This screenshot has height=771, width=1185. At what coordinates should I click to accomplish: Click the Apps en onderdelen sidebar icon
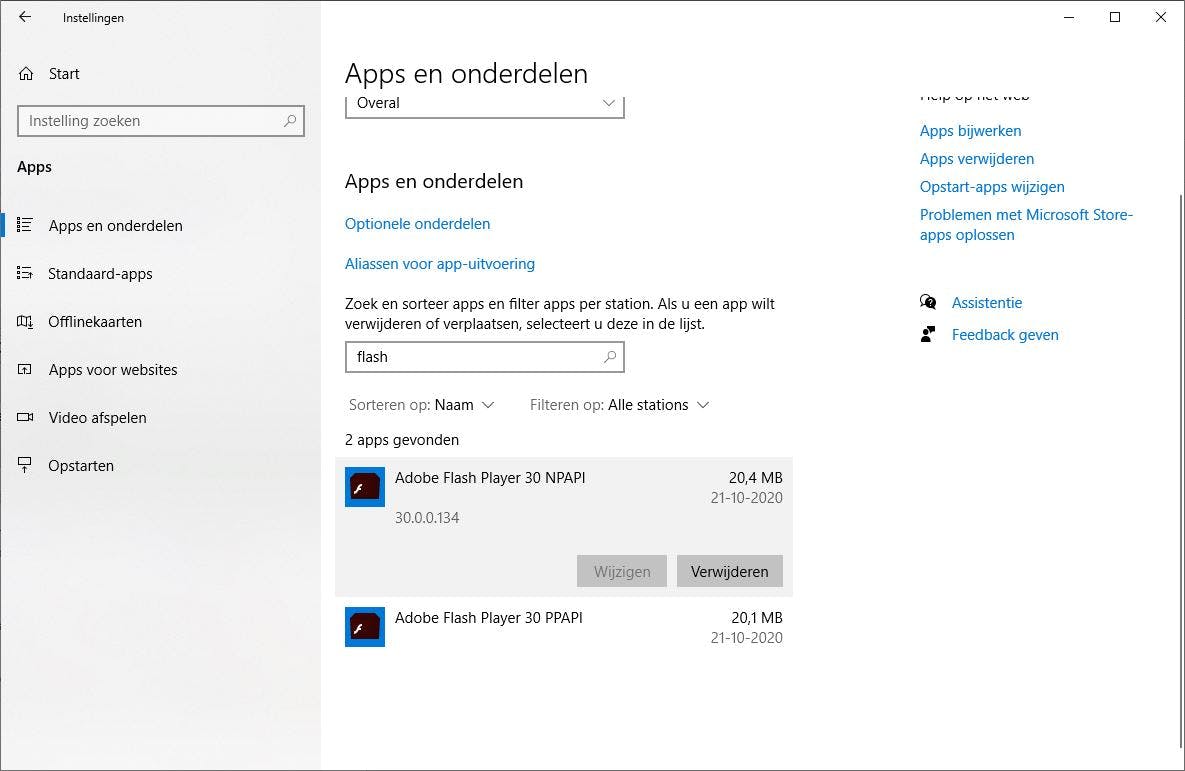25,225
